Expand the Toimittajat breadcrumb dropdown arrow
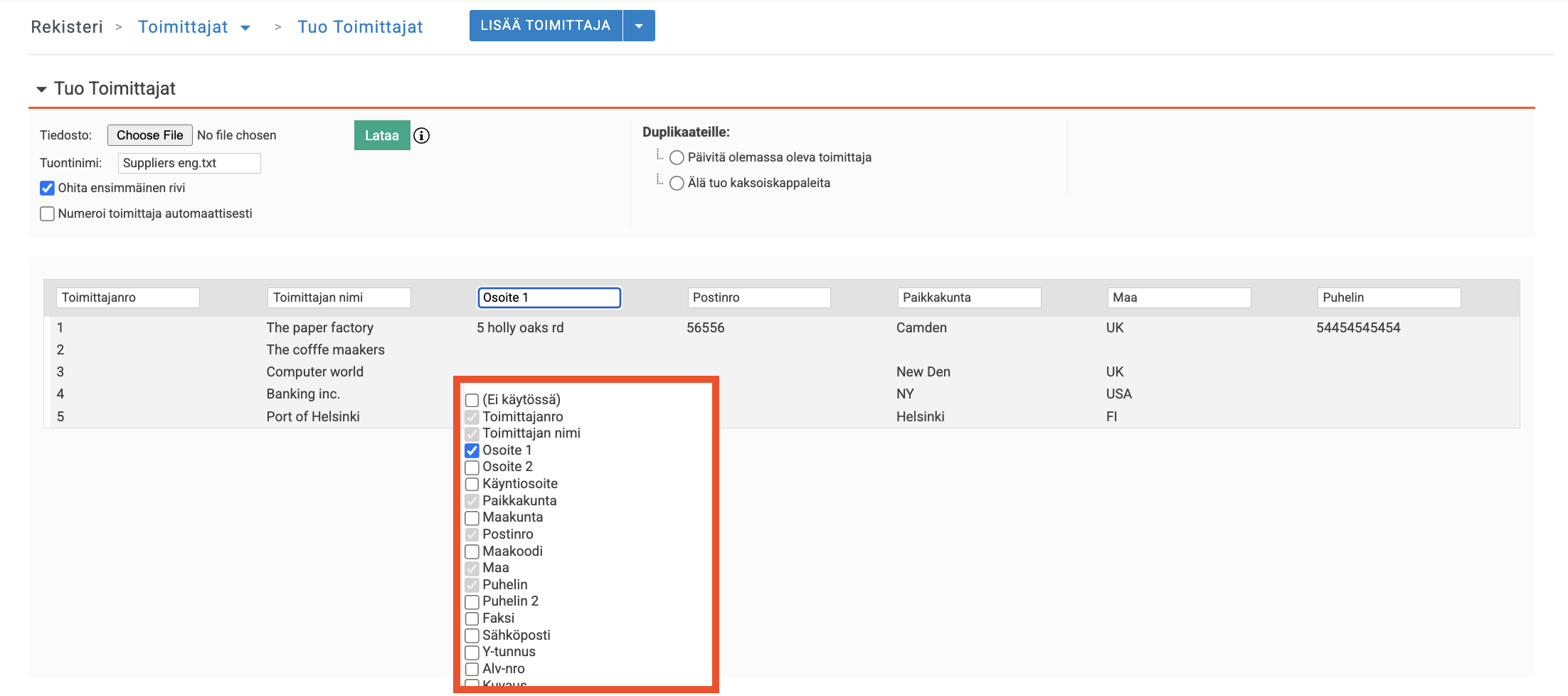 pyautogui.click(x=245, y=28)
